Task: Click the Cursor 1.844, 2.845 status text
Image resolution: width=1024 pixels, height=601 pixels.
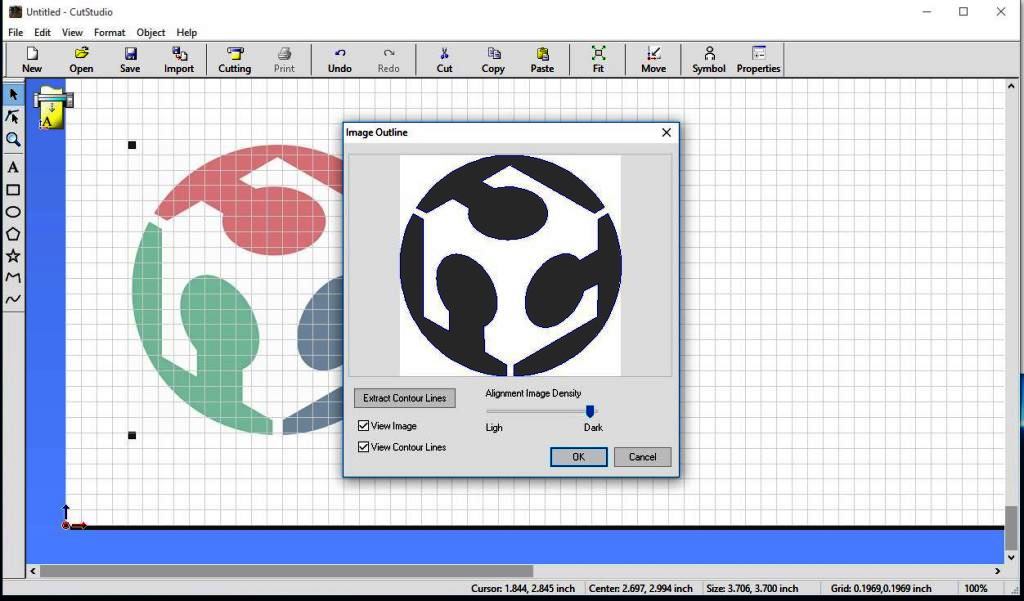Action: [523, 589]
